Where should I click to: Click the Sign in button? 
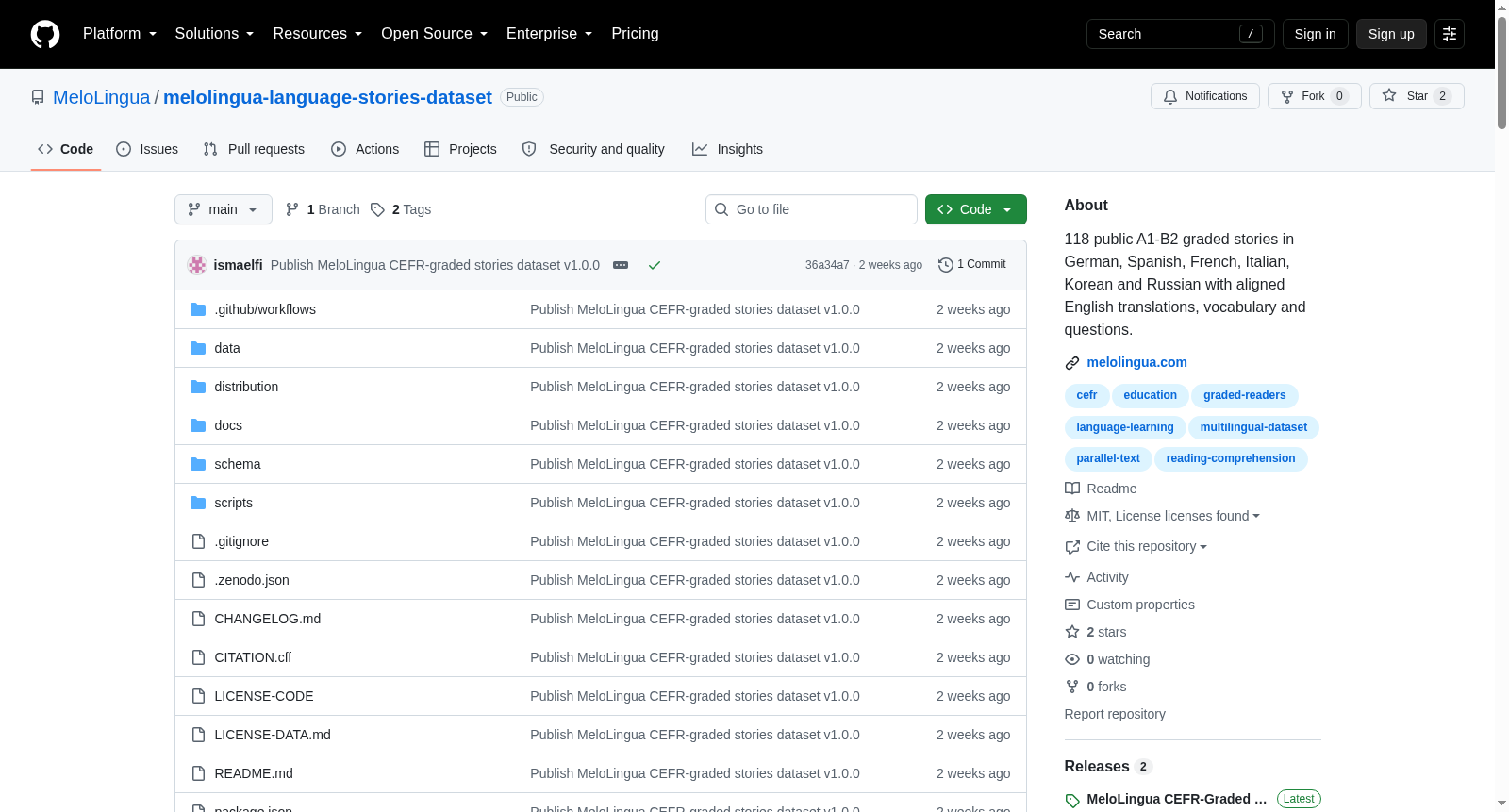(x=1315, y=34)
